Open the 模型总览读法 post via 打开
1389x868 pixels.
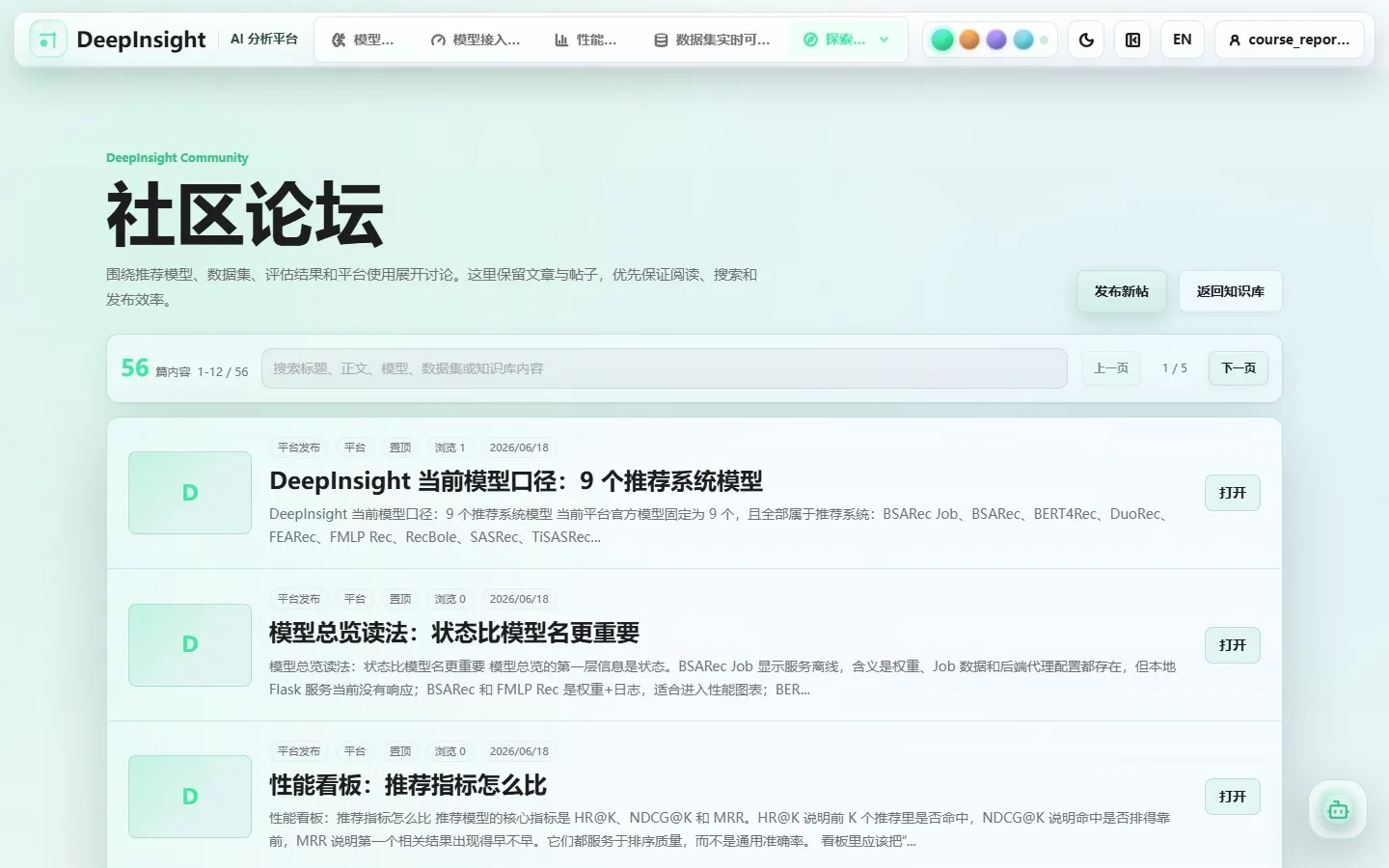1233,645
